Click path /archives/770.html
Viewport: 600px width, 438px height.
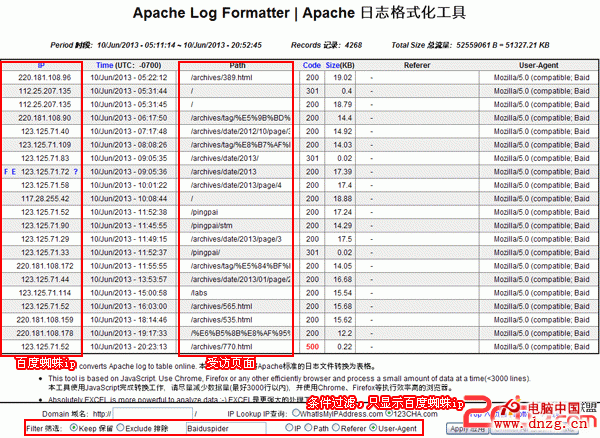tap(222, 347)
